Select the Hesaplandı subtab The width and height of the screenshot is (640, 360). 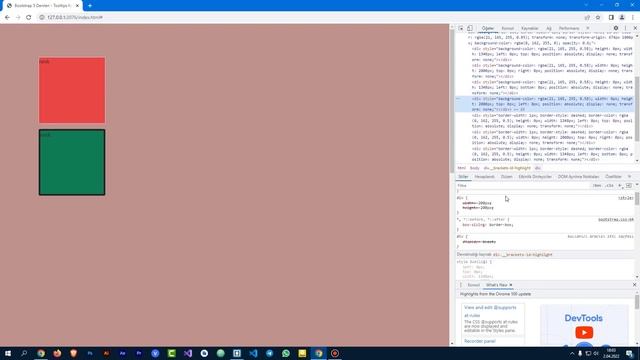click(x=484, y=177)
